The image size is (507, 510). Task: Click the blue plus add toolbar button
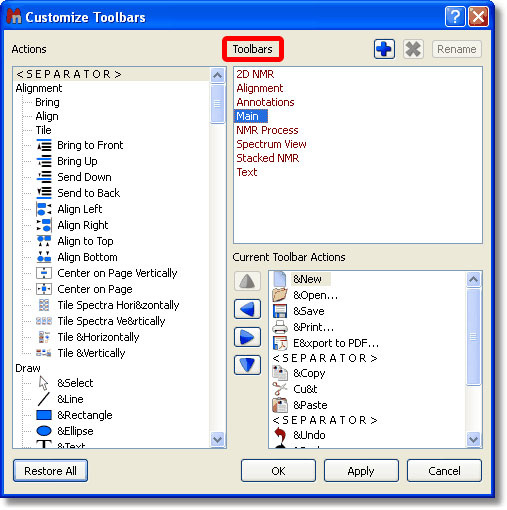pos(384,49)
